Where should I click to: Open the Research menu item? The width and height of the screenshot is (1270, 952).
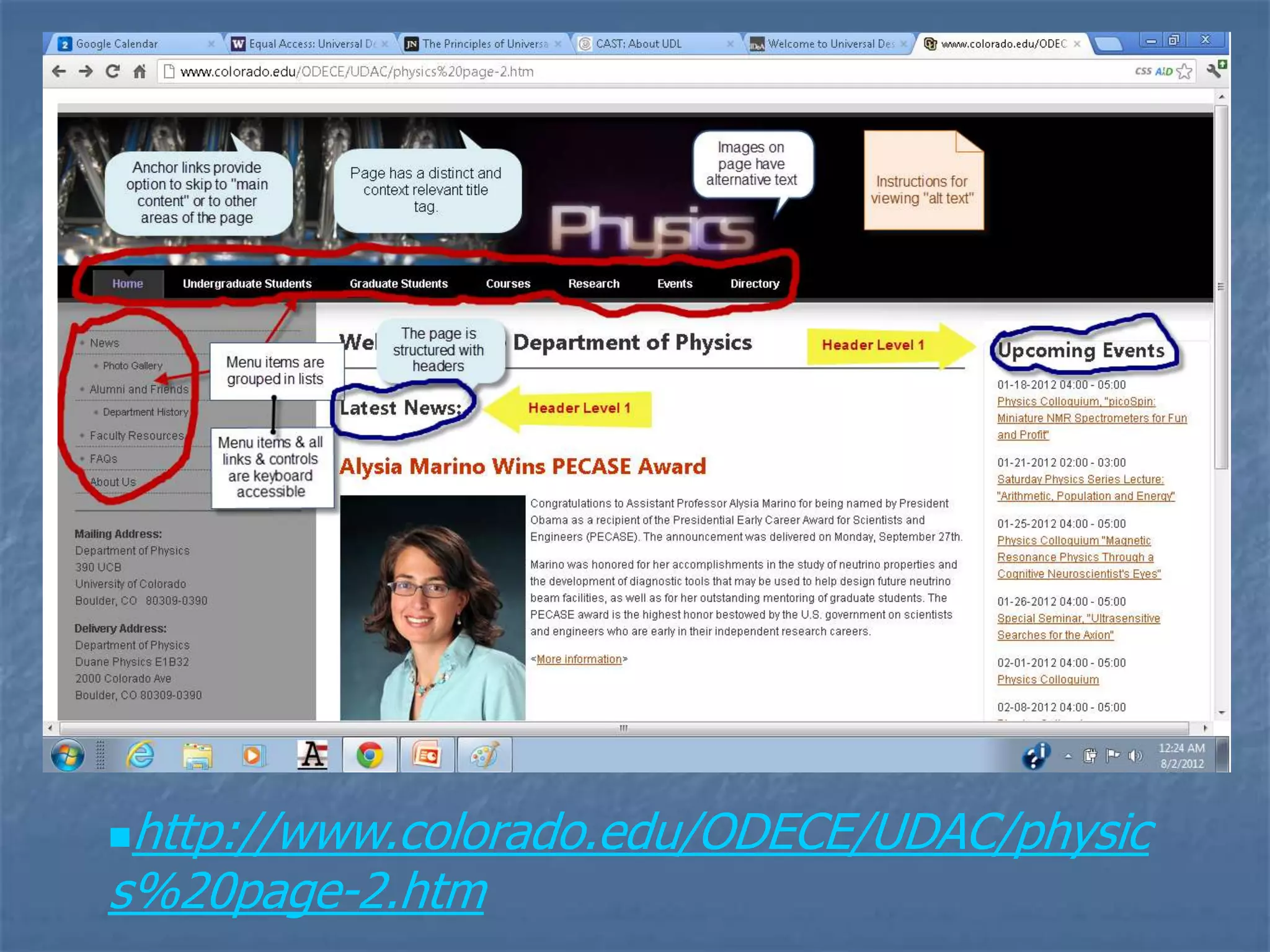593,284
